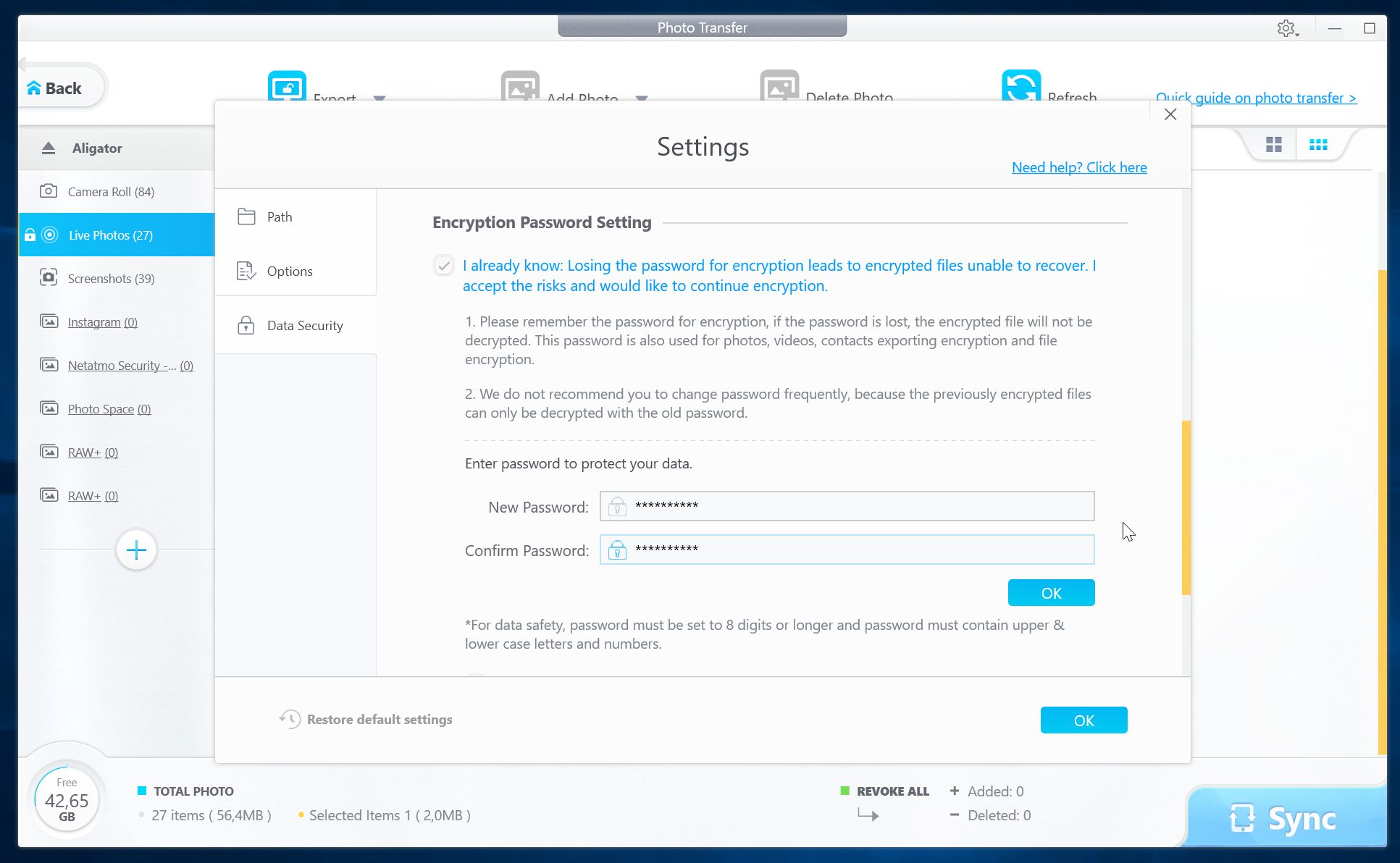
Task: Click the round plus add album button
Action: click(136, 550)
